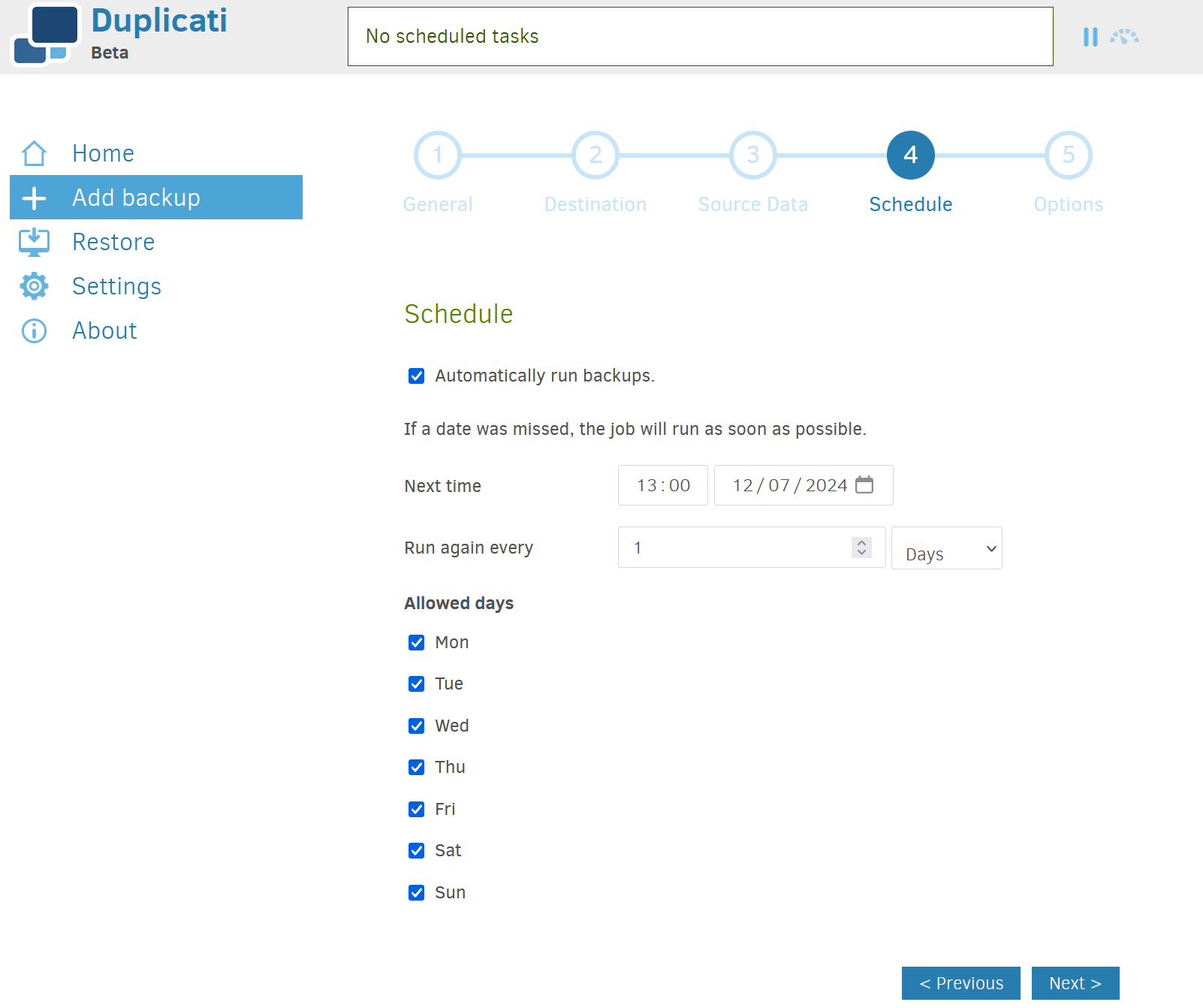This screenshot has height=1008, width=1203.
Task: Click the plus icon beside Add backup
Action: [35, 198]
